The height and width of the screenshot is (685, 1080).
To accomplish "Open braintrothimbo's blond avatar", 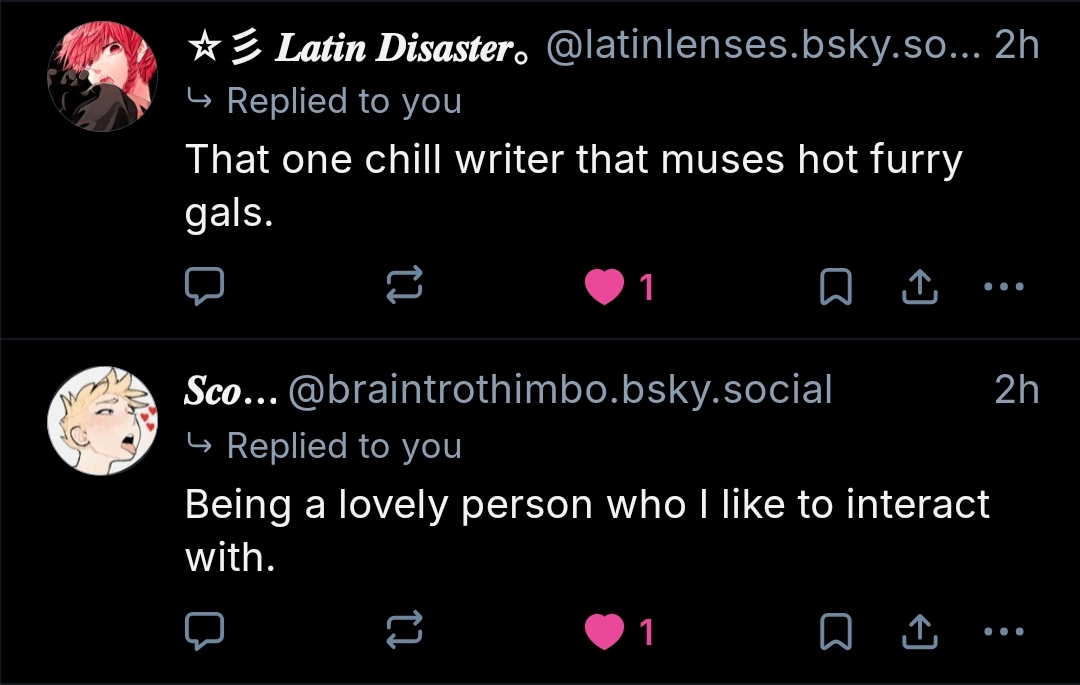I will 103,420.
